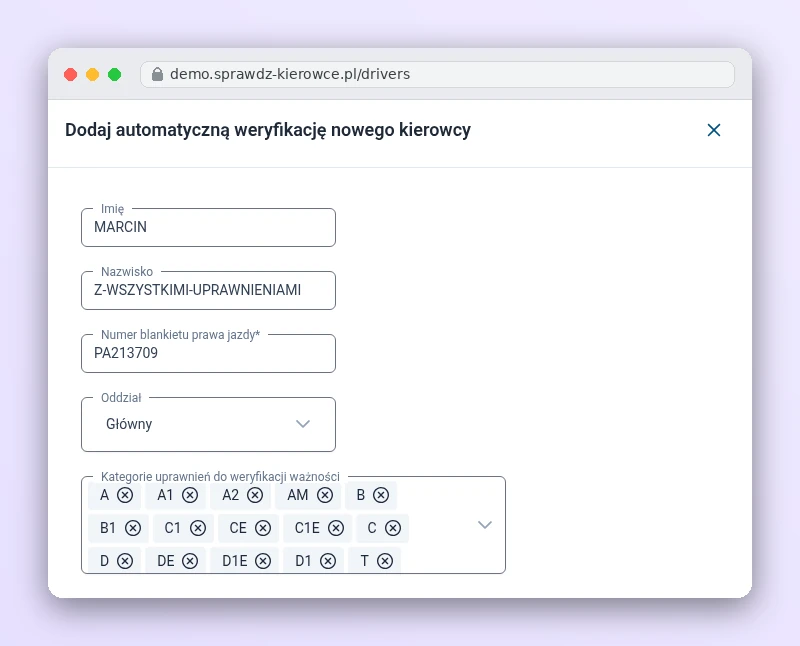Click the yellow minimize window button
The image size is (800, 646).
pos(92,74)
